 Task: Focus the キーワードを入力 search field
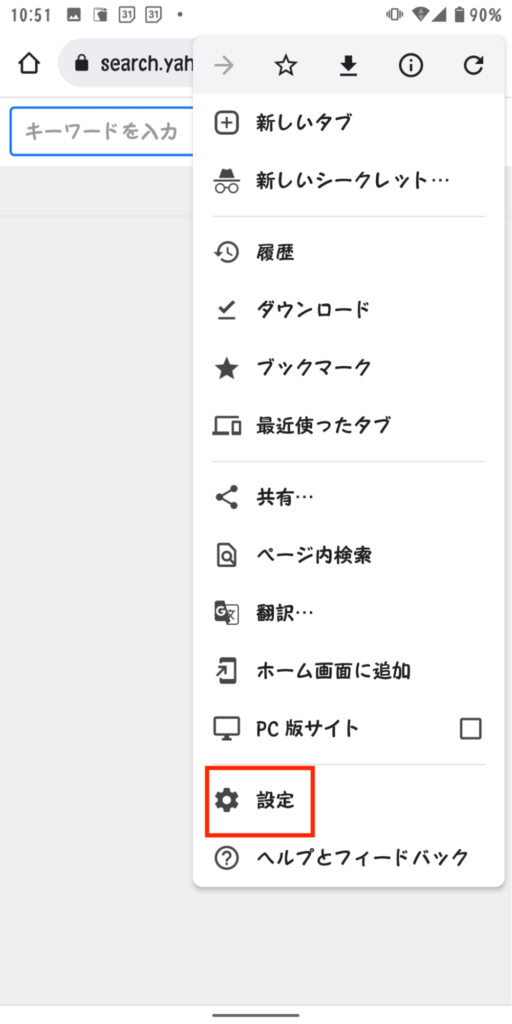[x=103, y=131]
